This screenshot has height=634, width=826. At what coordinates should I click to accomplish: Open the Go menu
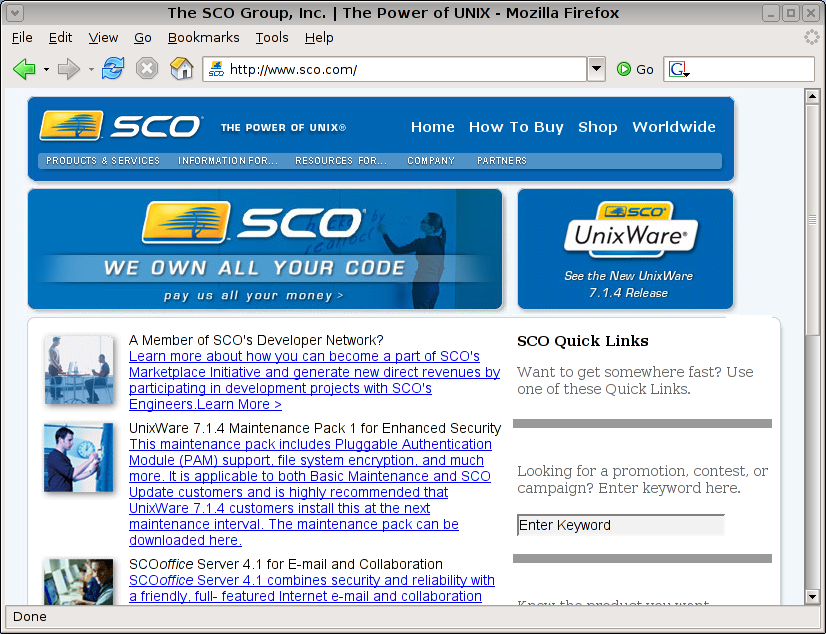[143, 37]
